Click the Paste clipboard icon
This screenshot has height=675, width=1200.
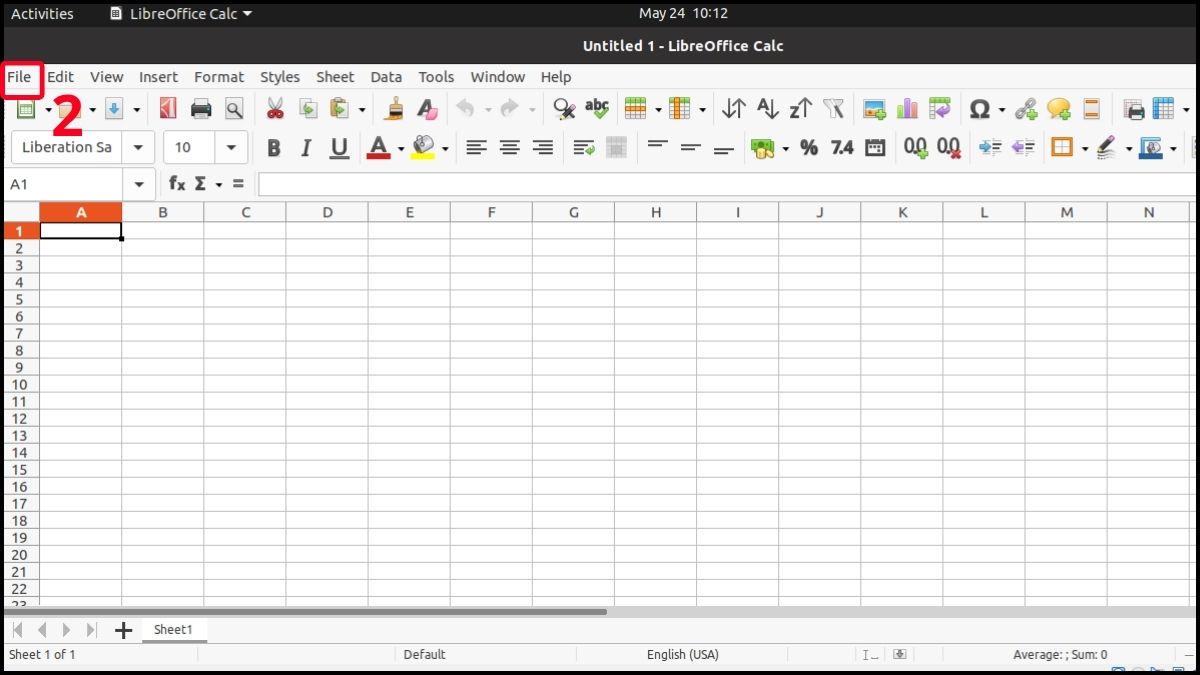point(340,108)
